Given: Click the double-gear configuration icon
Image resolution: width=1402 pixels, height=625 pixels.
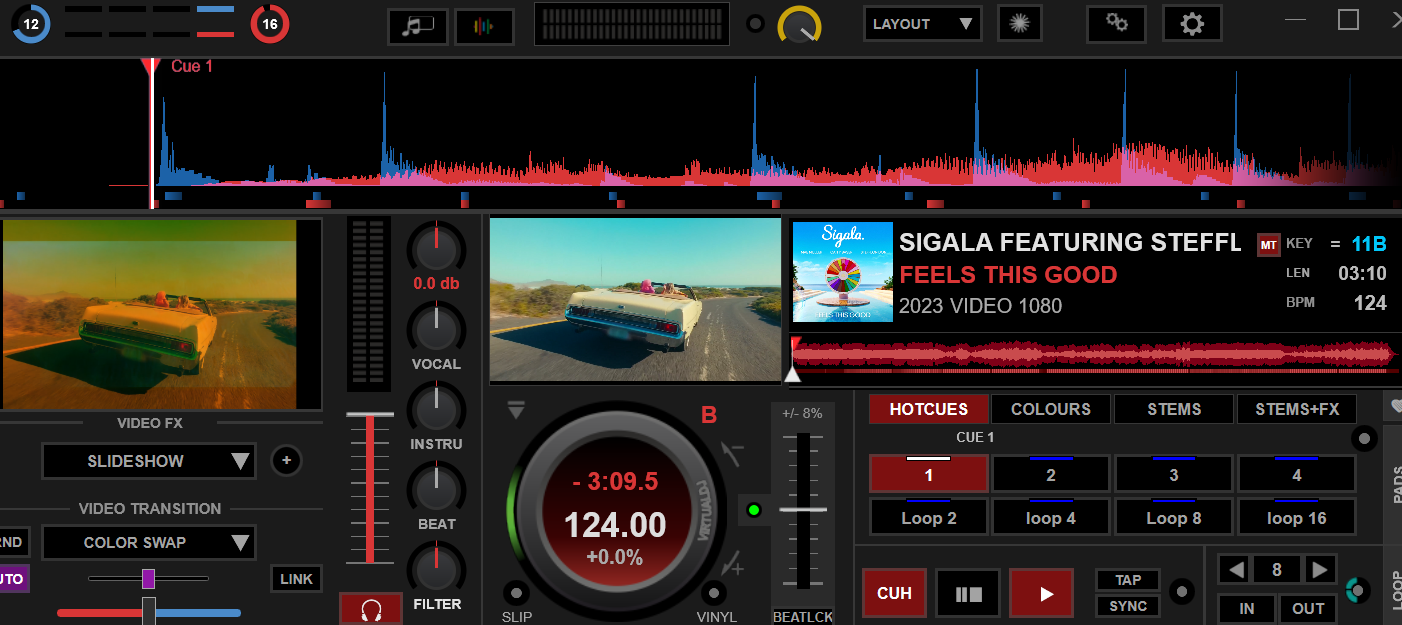Looking at the screenshot, I should (x=1116, y=24).
